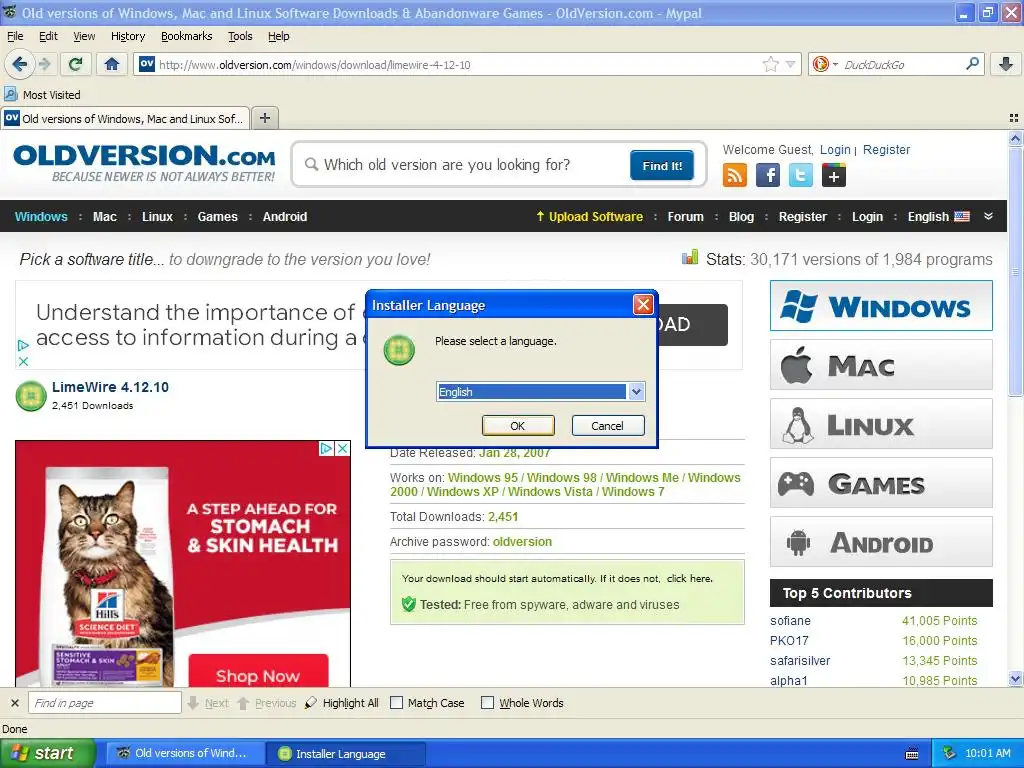Expand the site nav double-chevron menu

tap(988, 216)
